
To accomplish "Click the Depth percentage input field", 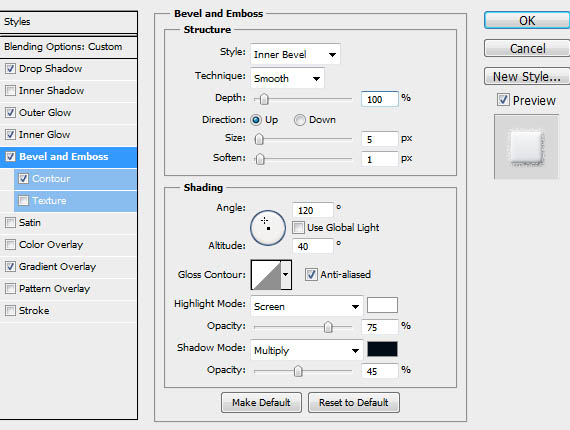I will pyautogui.click(x=380, y=99).
